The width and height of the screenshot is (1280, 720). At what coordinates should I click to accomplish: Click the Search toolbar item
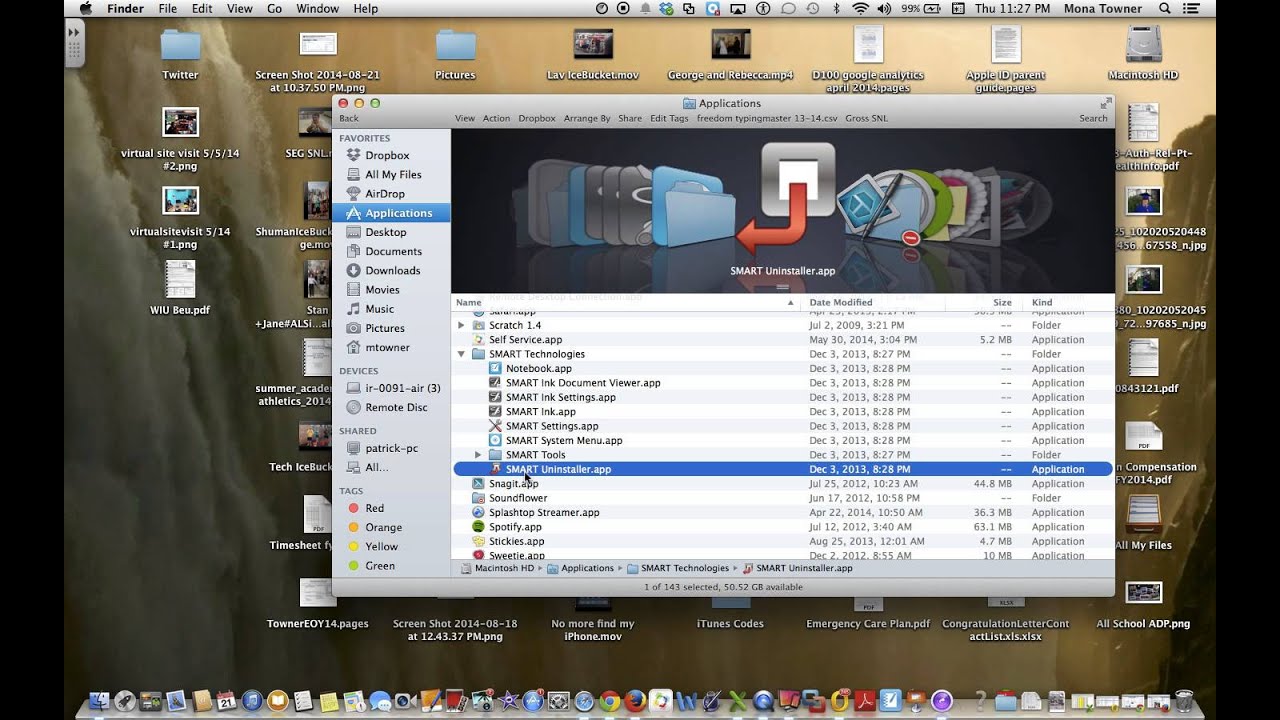coord(1093,118)
